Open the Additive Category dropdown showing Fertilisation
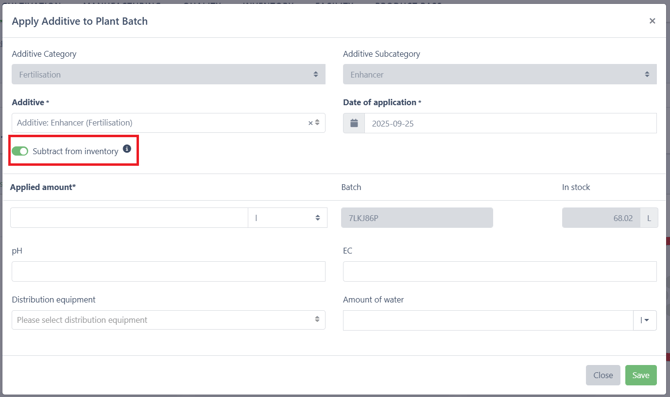This screenshot has width=670, height=397. (x=168, y=74)
